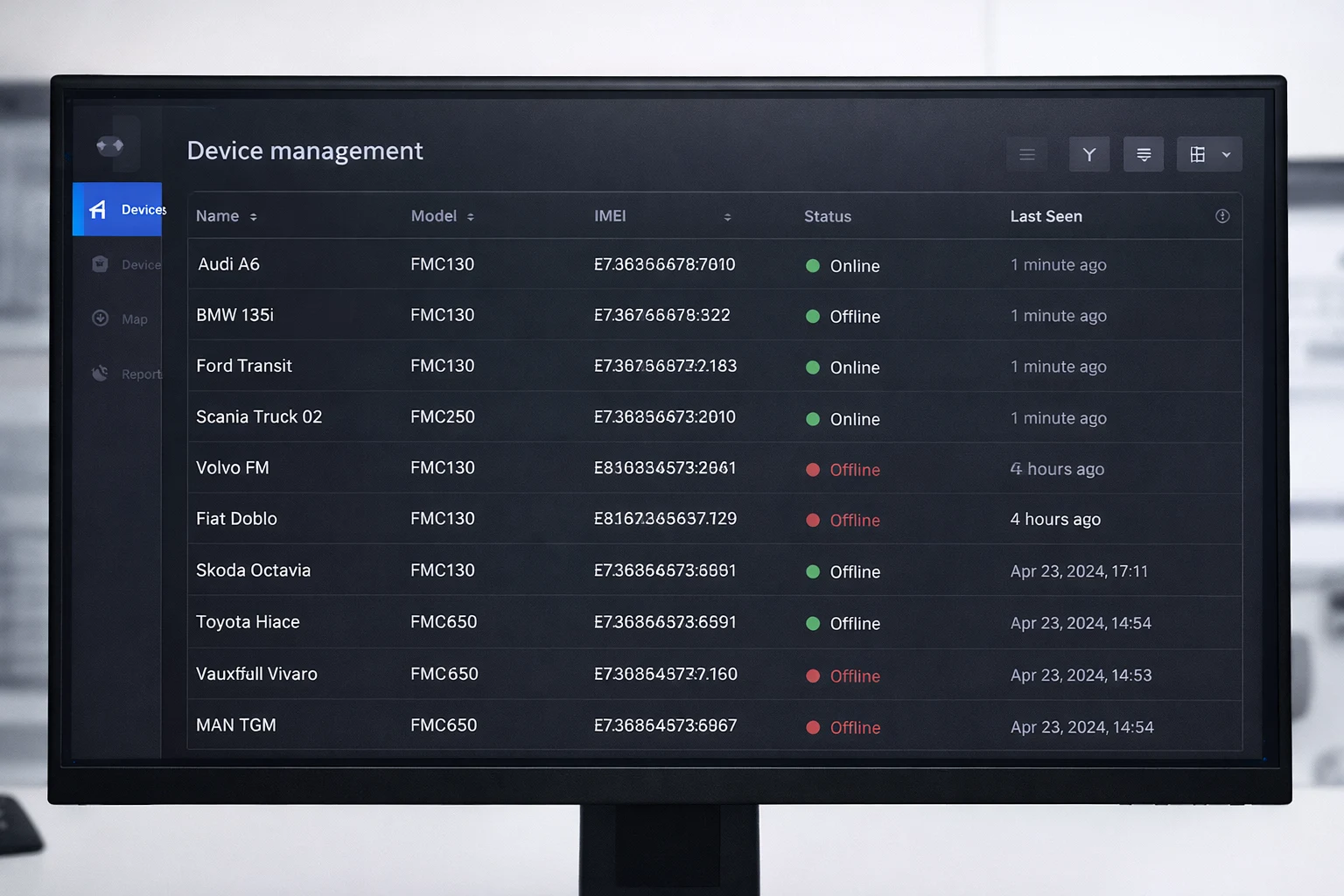Image resolution: width=1344 pixels, height=896 pixels.
Task: Click the app logo in the sidebar
Action: (x=110, y=145)
